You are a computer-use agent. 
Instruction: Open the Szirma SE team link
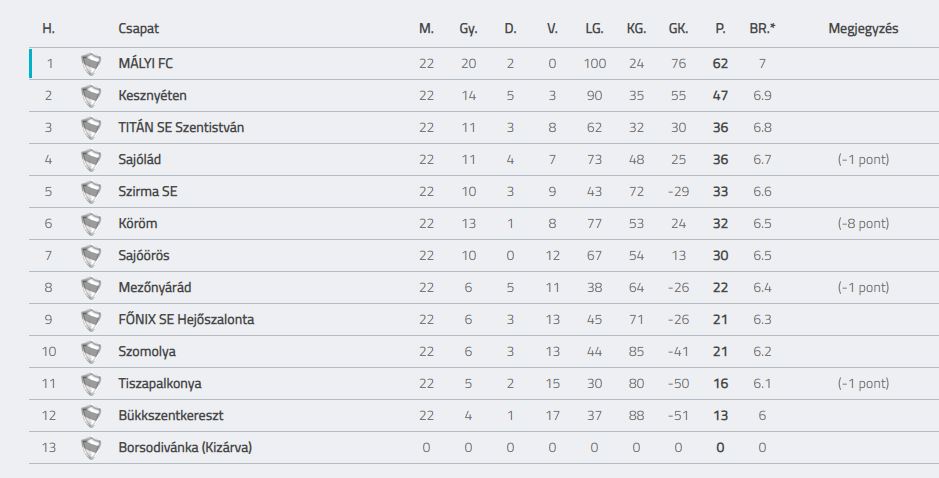(148, 192)
